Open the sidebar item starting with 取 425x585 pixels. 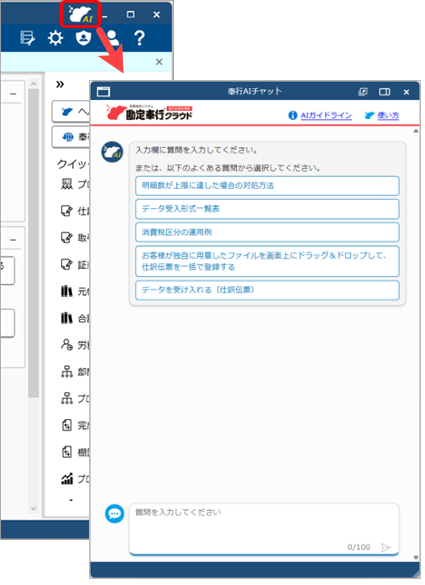[x=75, y=238]
